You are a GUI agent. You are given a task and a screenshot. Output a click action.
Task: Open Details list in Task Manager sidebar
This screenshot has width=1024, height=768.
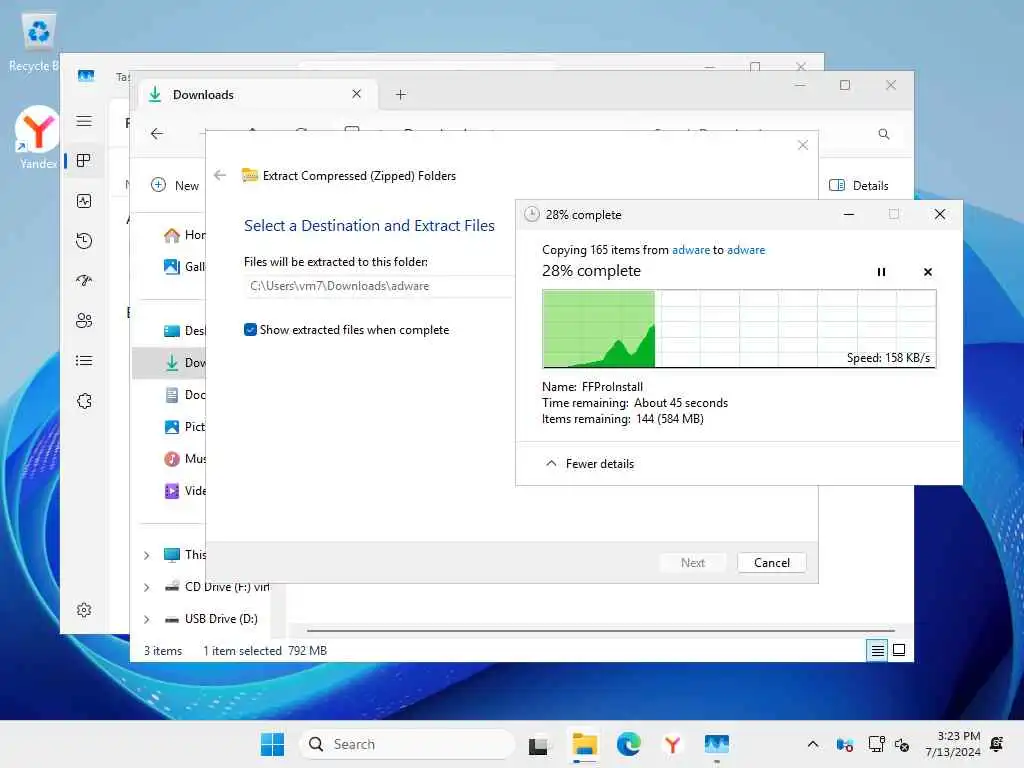(x=84, y=360)
